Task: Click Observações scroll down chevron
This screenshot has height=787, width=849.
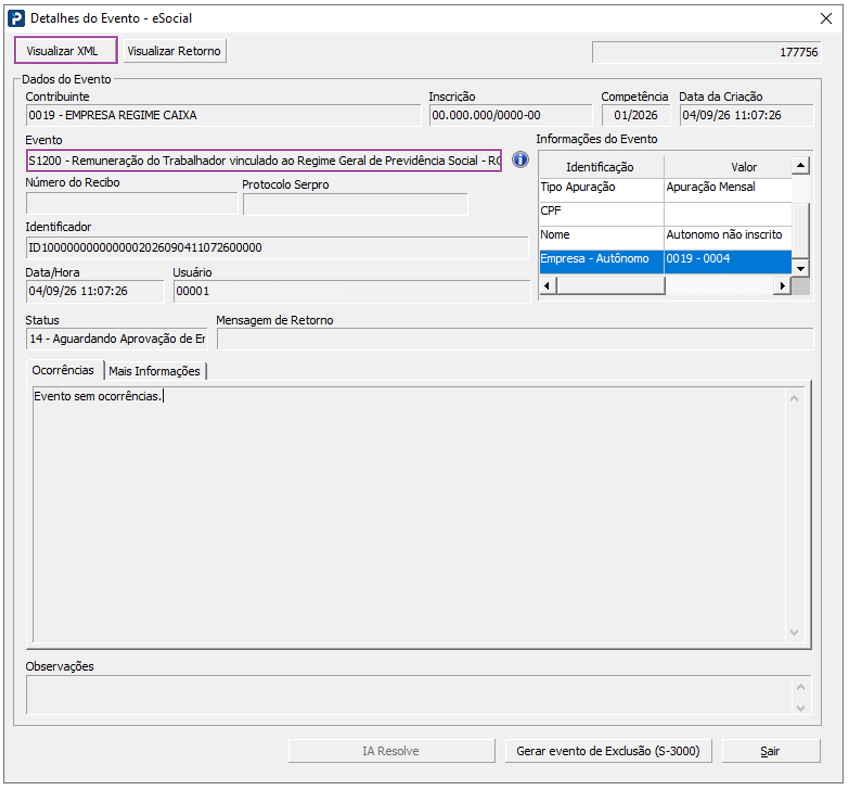Action: pos(801,708)
